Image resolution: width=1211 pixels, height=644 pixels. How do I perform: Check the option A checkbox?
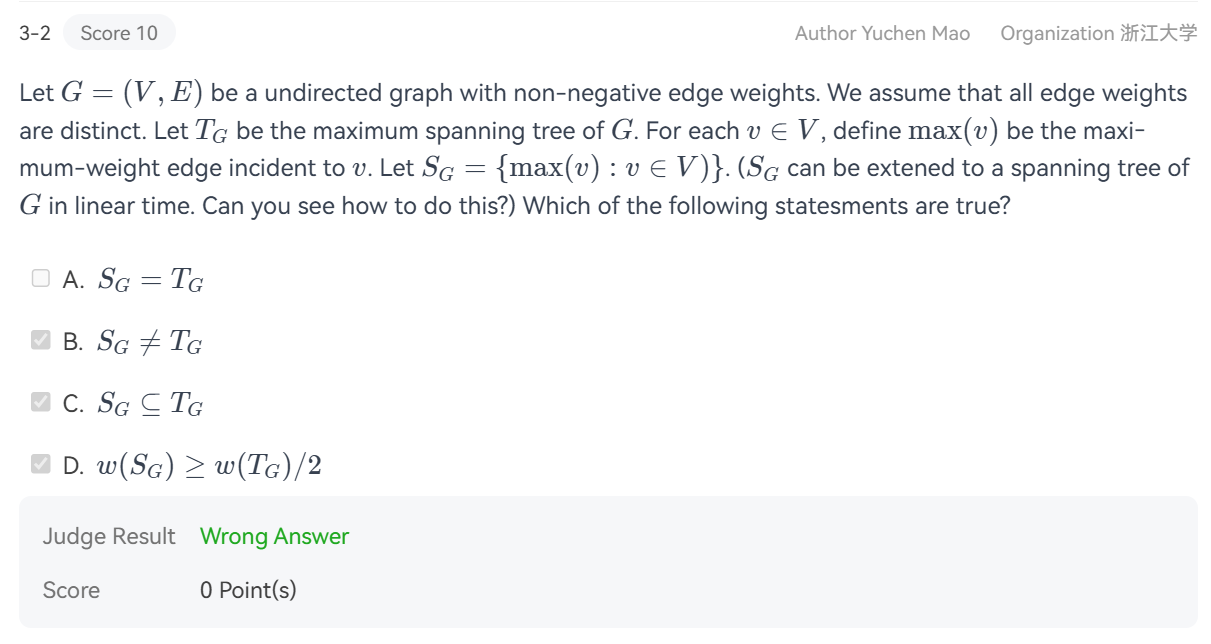(x=40, y=280)
